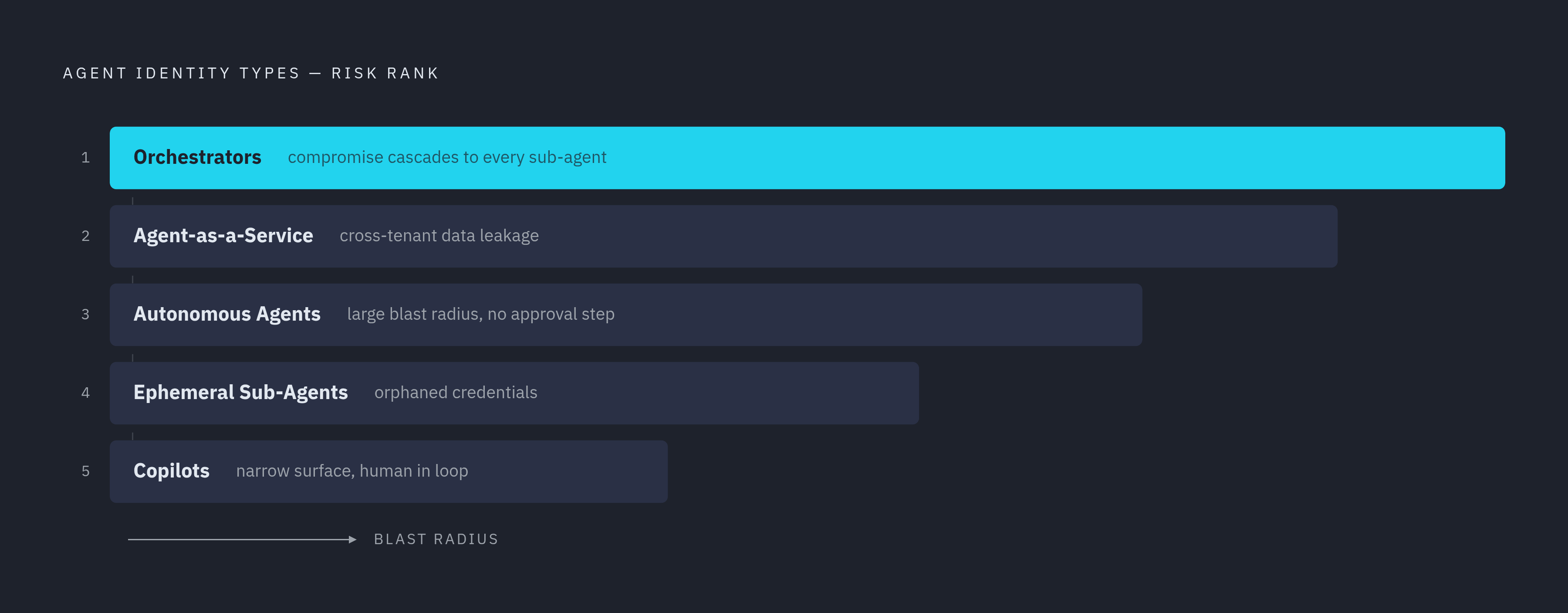
Task: Select rank number 5 label
Action: pos(85,472)
